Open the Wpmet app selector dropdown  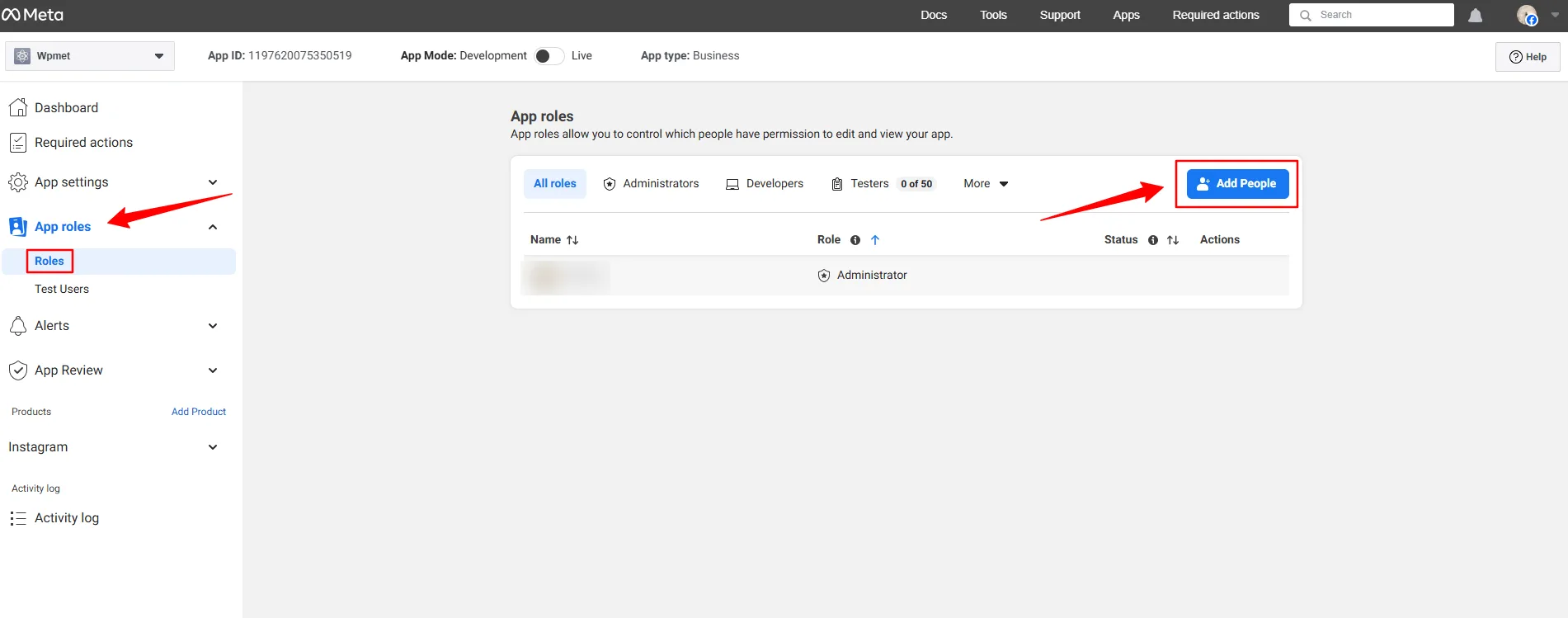[90, 56]
